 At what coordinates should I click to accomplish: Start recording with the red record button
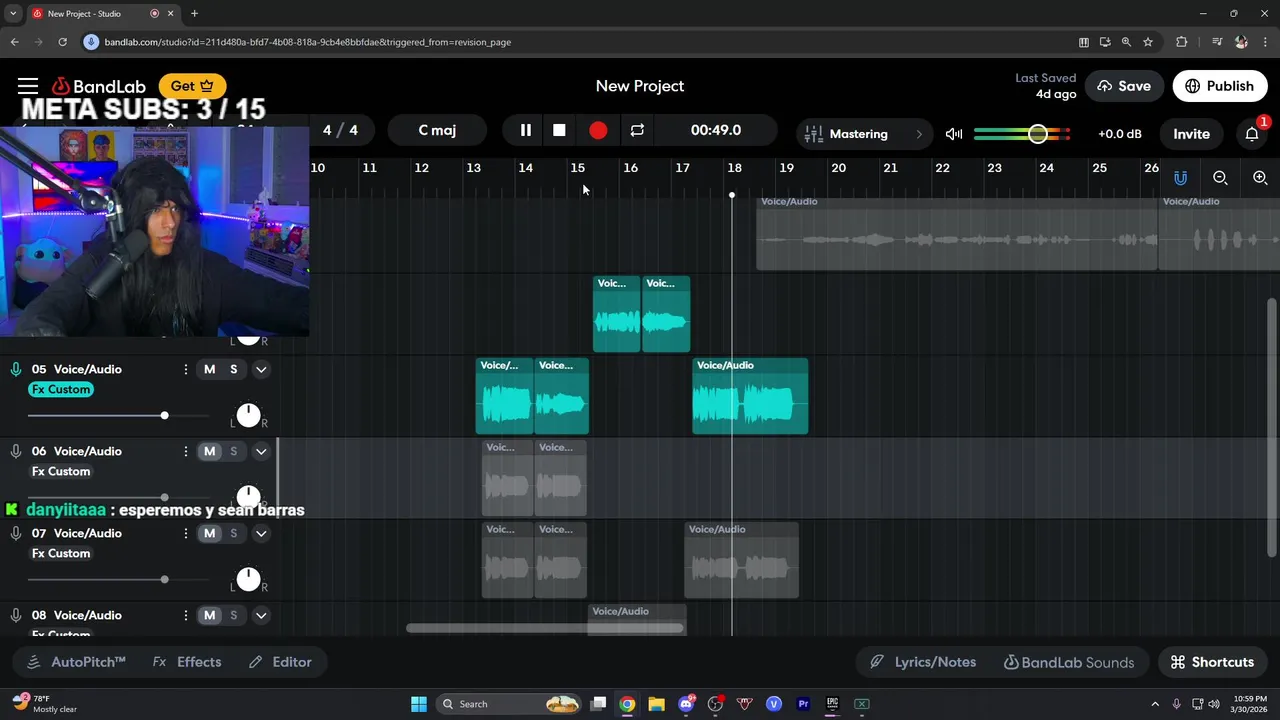click(598, 130)
